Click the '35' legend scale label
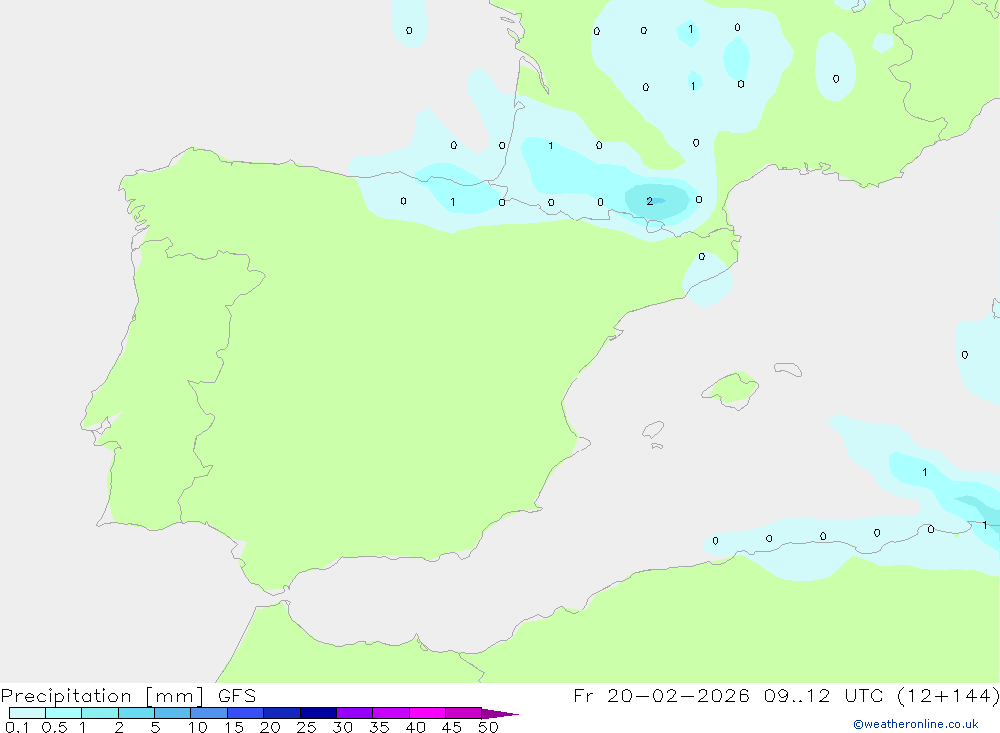Image resolution: width=1000 pixels, height=733 pixels. click(379, 727)
